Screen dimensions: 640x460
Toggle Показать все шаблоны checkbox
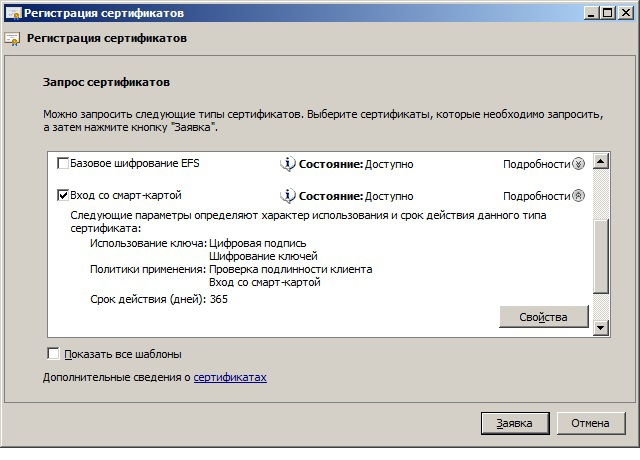click(54, 353)
